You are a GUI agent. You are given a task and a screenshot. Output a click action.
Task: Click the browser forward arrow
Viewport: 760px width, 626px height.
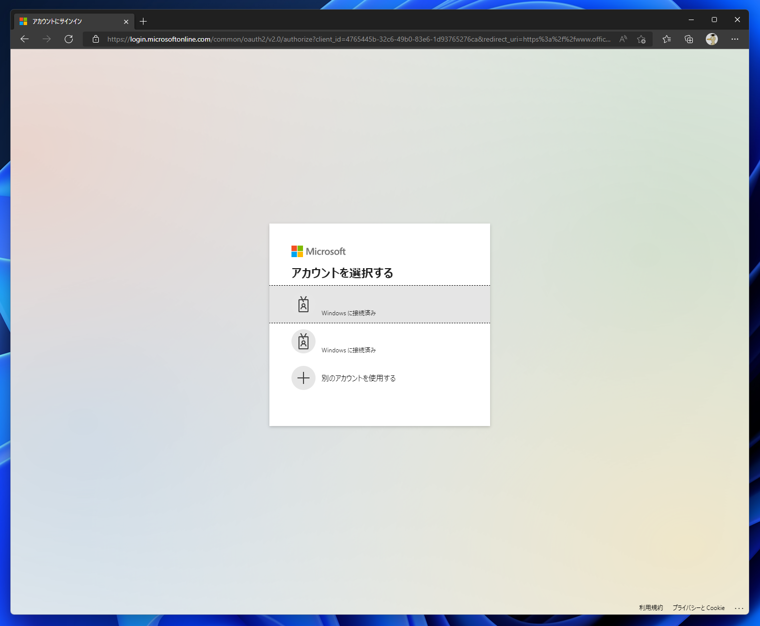pyautogui.click(x=47, y=39)
